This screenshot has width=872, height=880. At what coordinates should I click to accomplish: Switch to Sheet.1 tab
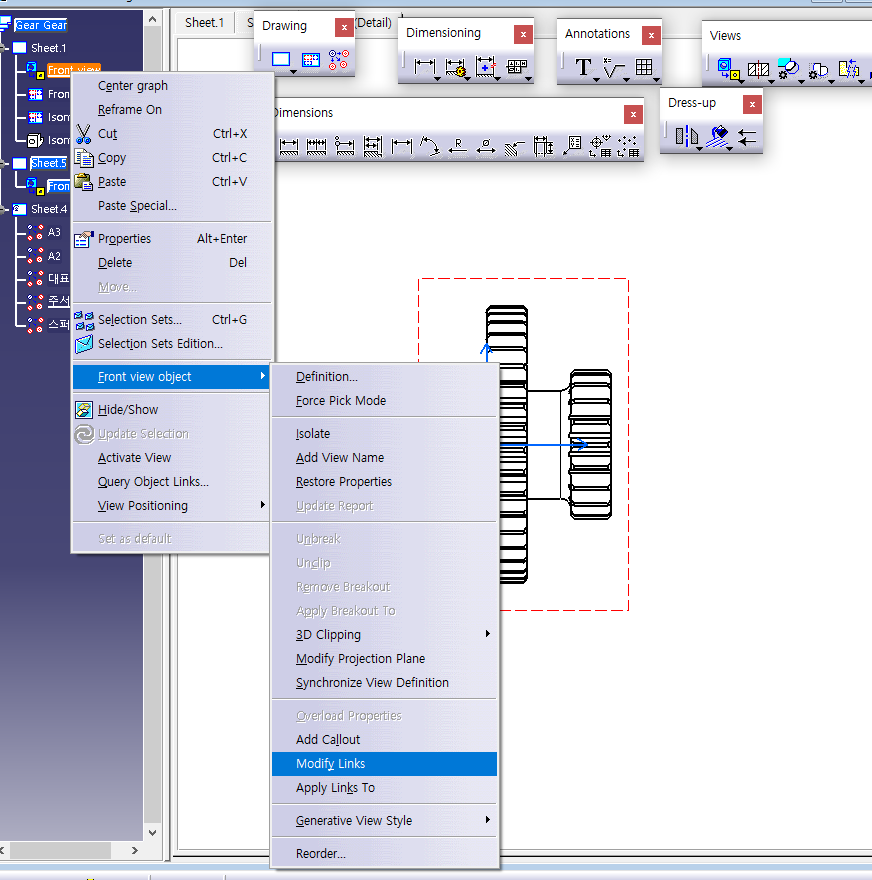pyautogui.click(x=204, y=22)
